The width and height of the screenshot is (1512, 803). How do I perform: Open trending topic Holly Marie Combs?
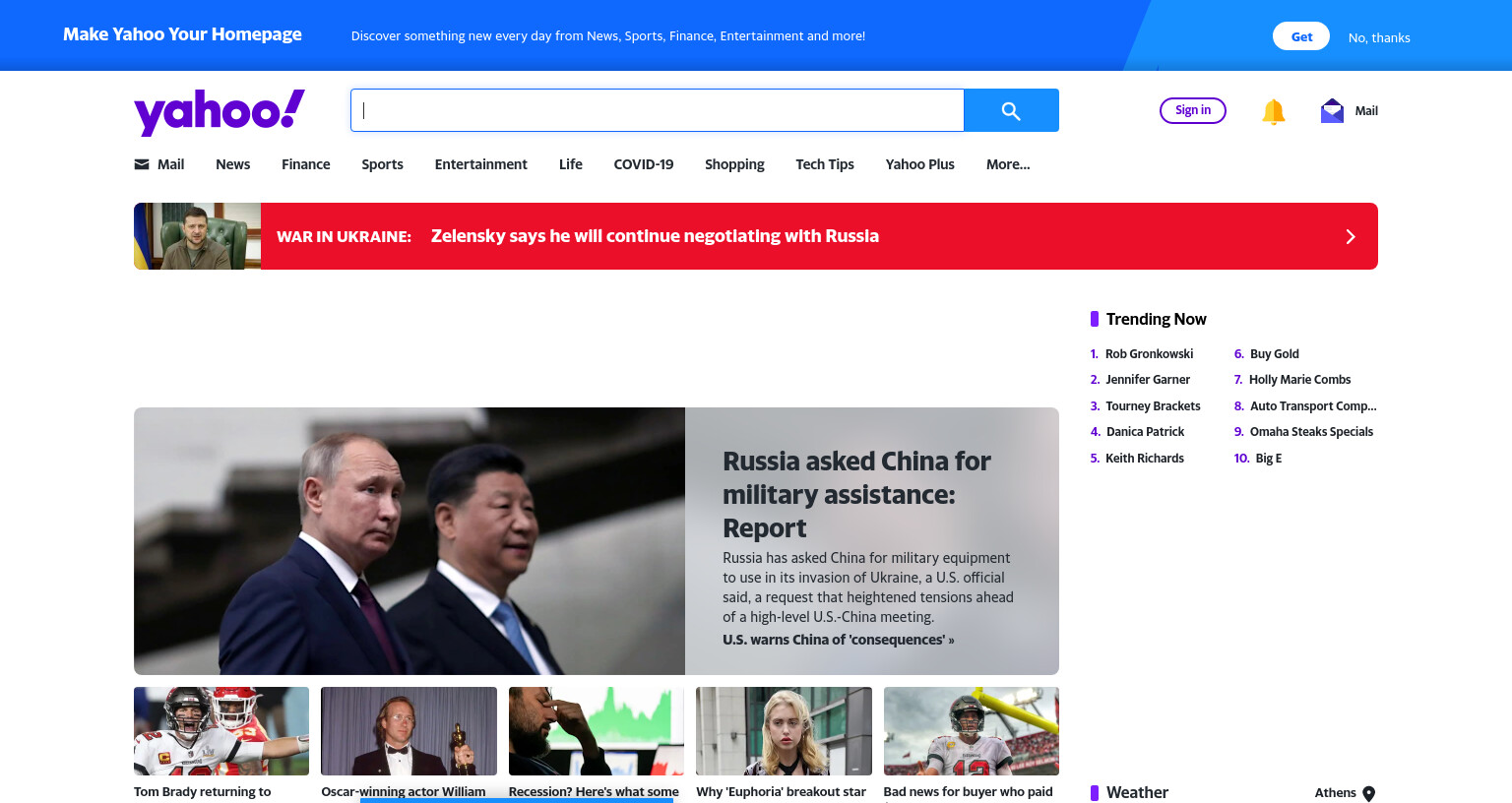pyautogui.click(x=1299, y=380)
